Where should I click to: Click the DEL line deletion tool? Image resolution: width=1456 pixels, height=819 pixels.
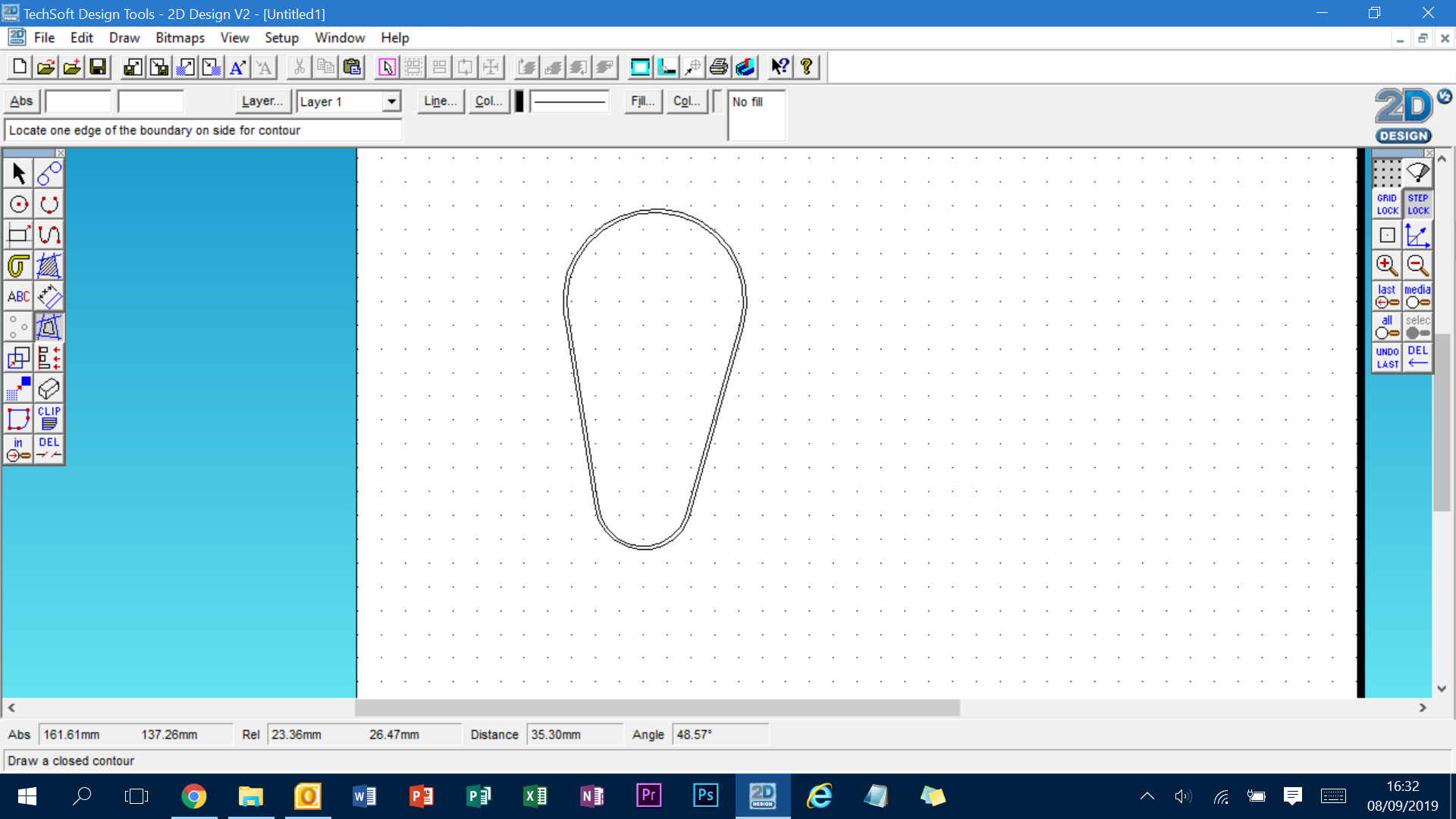click(x=49, y=448)
